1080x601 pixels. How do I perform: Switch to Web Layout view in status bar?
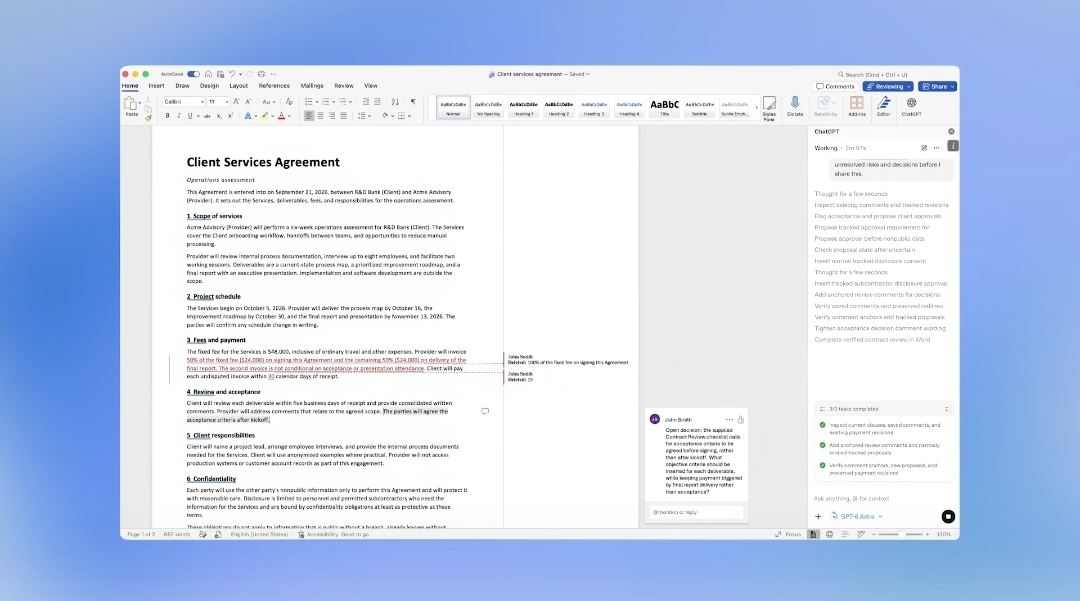(829, 534)
